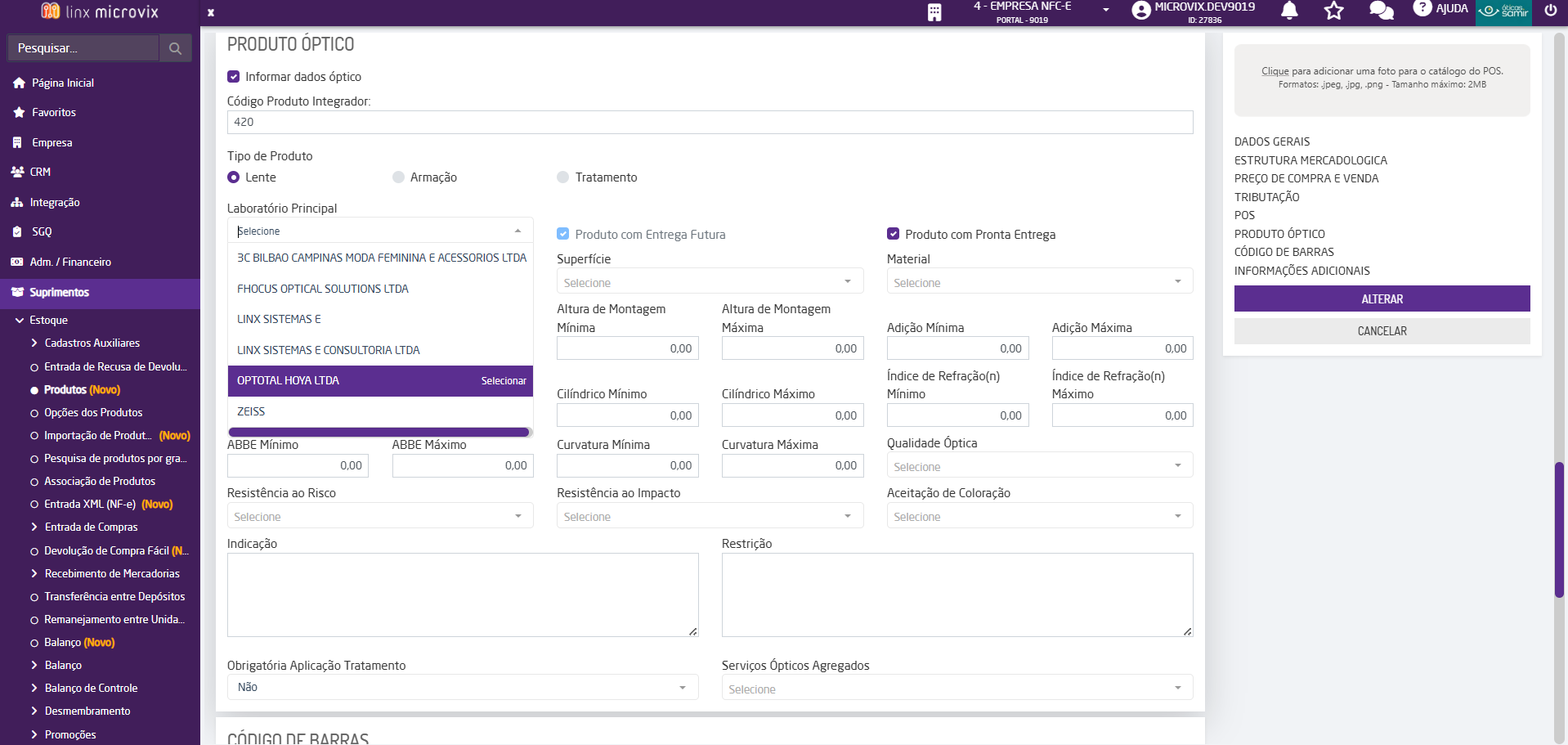Open Suprimentos sidebar menu
The width and height of the screenshot is (1568, 745).
pyautogui.click(x=59, y=293)
